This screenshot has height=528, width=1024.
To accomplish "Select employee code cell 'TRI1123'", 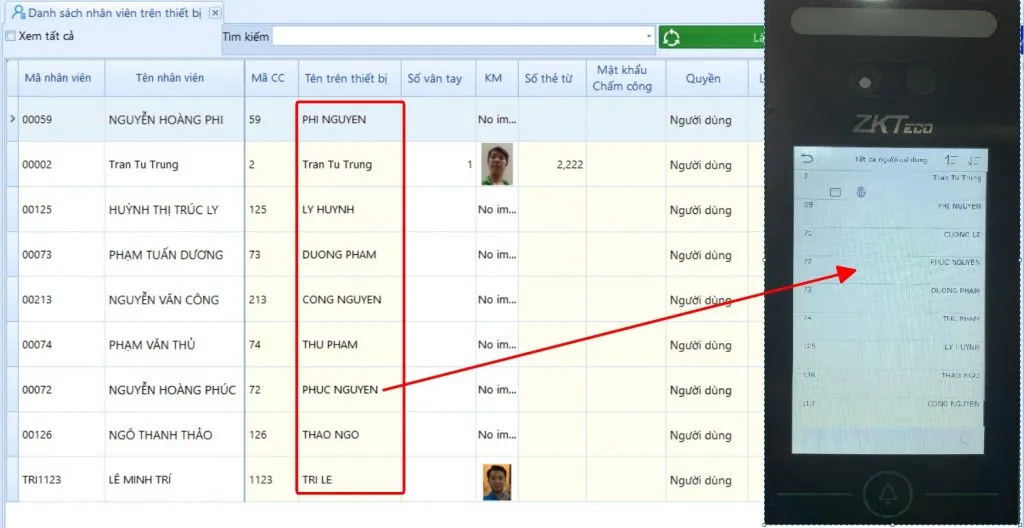I will tap(61, 480).
